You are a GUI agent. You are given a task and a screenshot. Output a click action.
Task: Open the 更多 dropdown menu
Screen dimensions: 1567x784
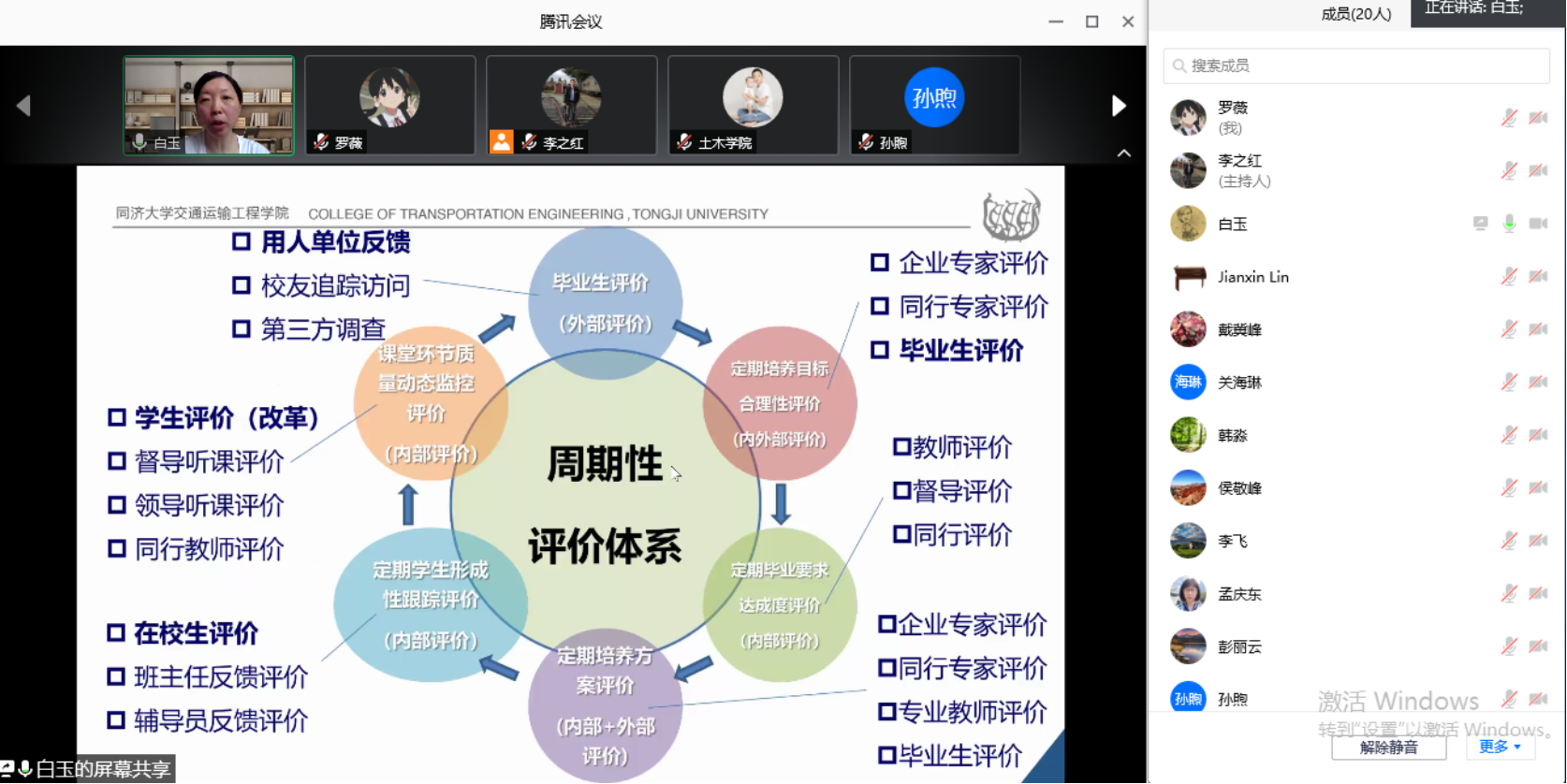coord(1500,747)
